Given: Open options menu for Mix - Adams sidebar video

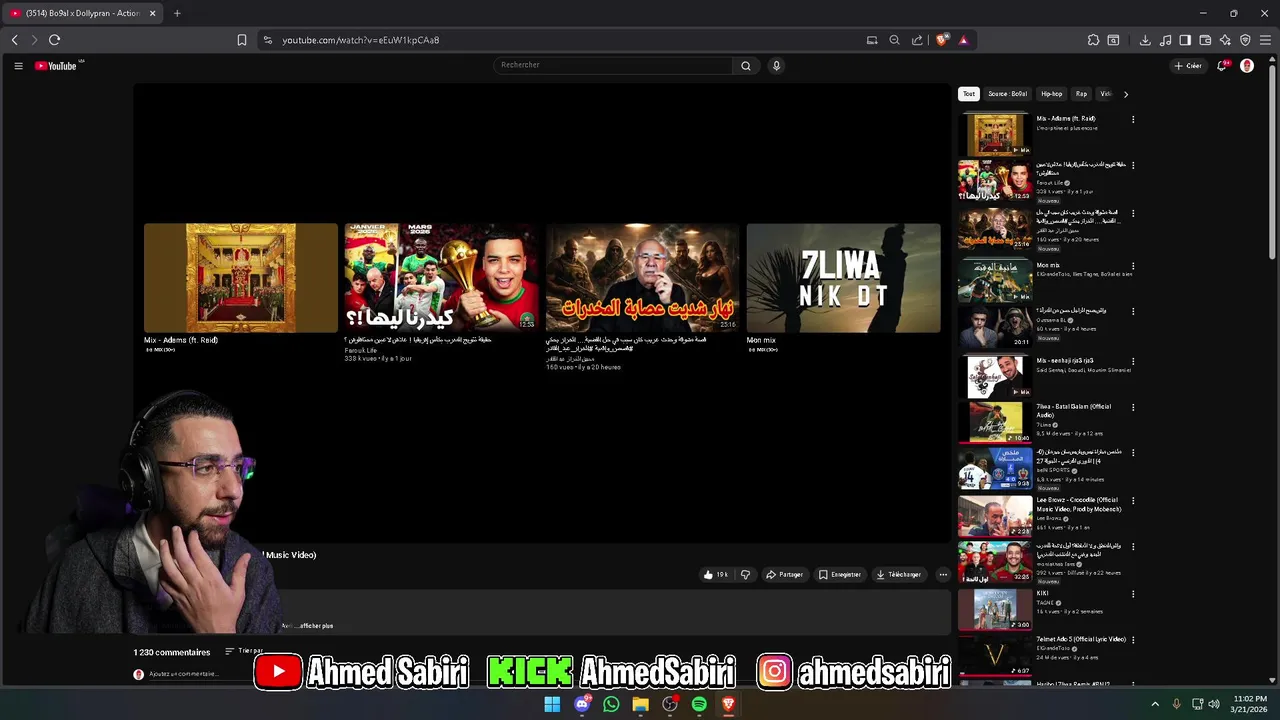Looking at the screenshot, I should 1133,120.
